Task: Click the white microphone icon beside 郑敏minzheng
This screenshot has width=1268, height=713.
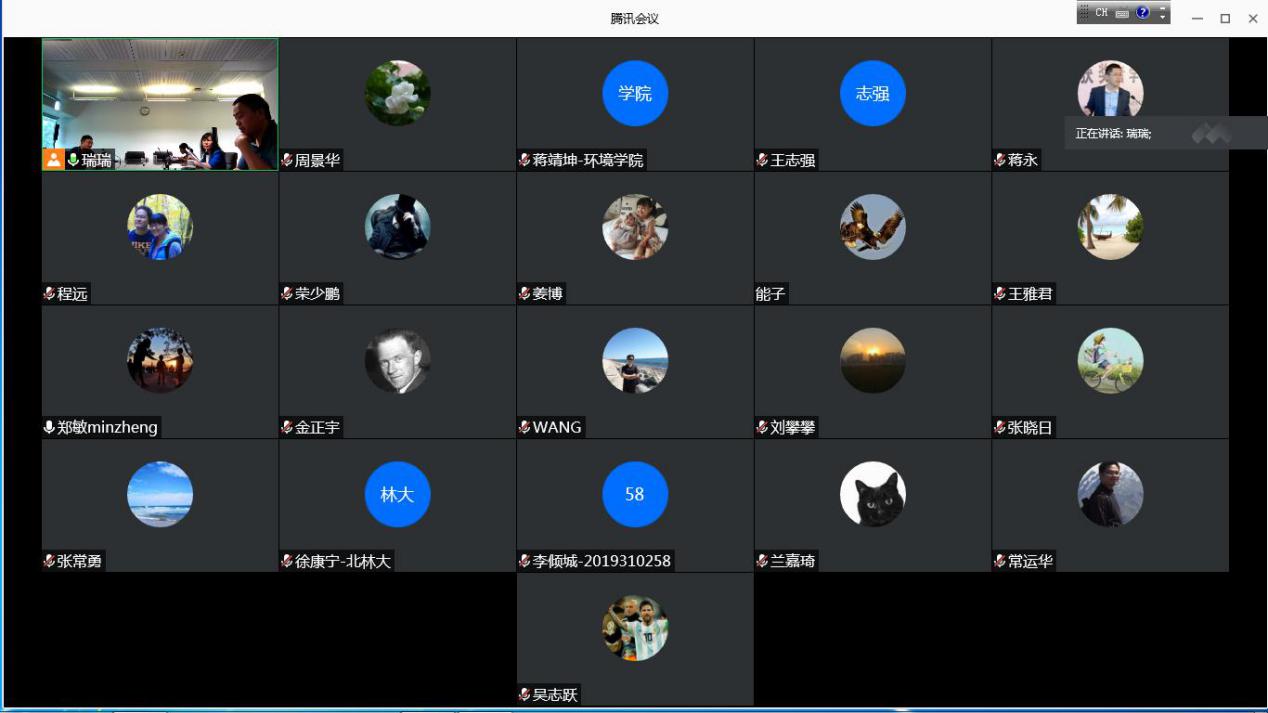Action: (x=49, y=427)
